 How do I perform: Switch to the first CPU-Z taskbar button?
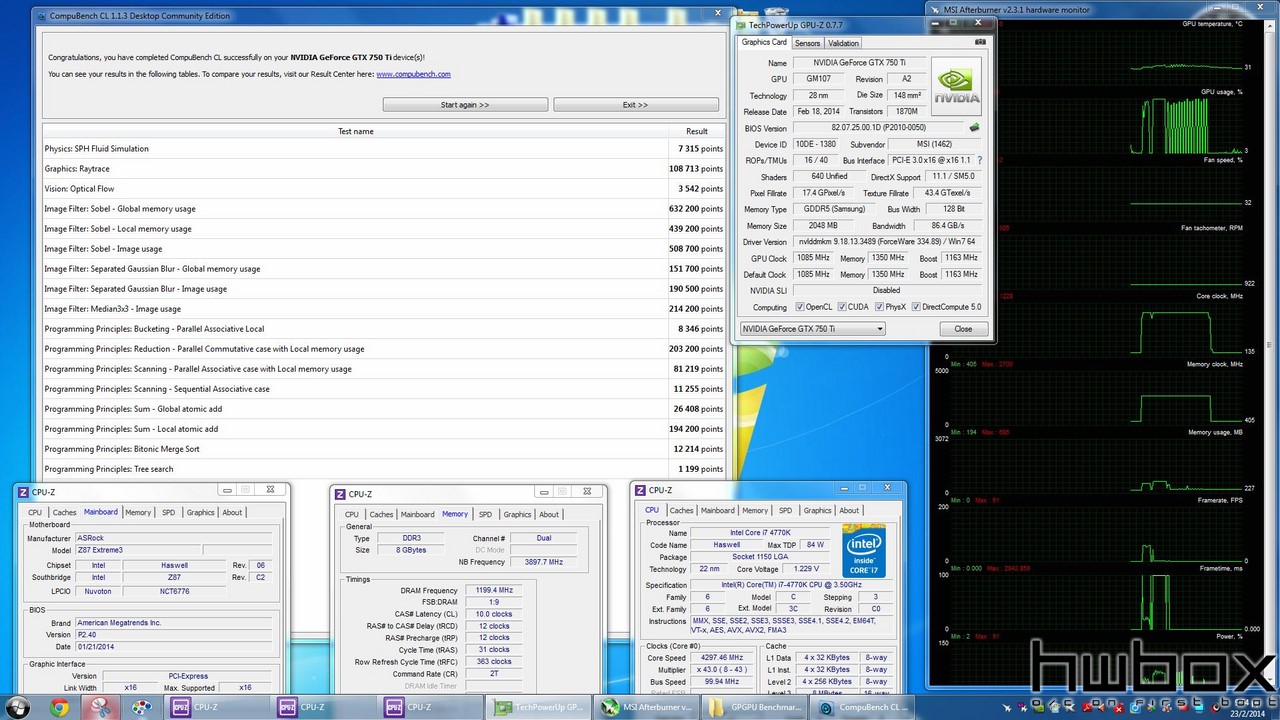[x=215, y=708]
